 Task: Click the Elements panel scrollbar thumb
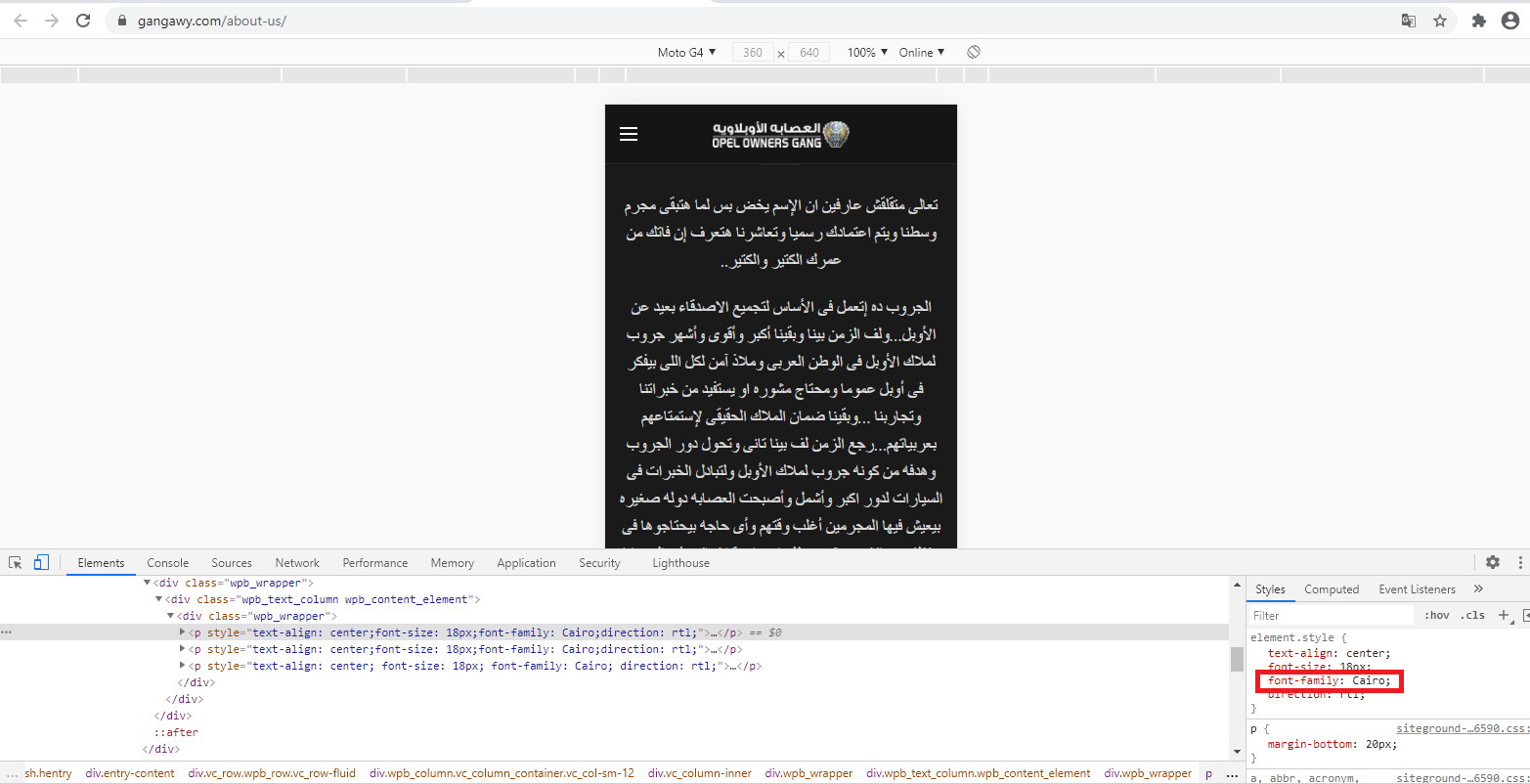[x=1237, y=659]
